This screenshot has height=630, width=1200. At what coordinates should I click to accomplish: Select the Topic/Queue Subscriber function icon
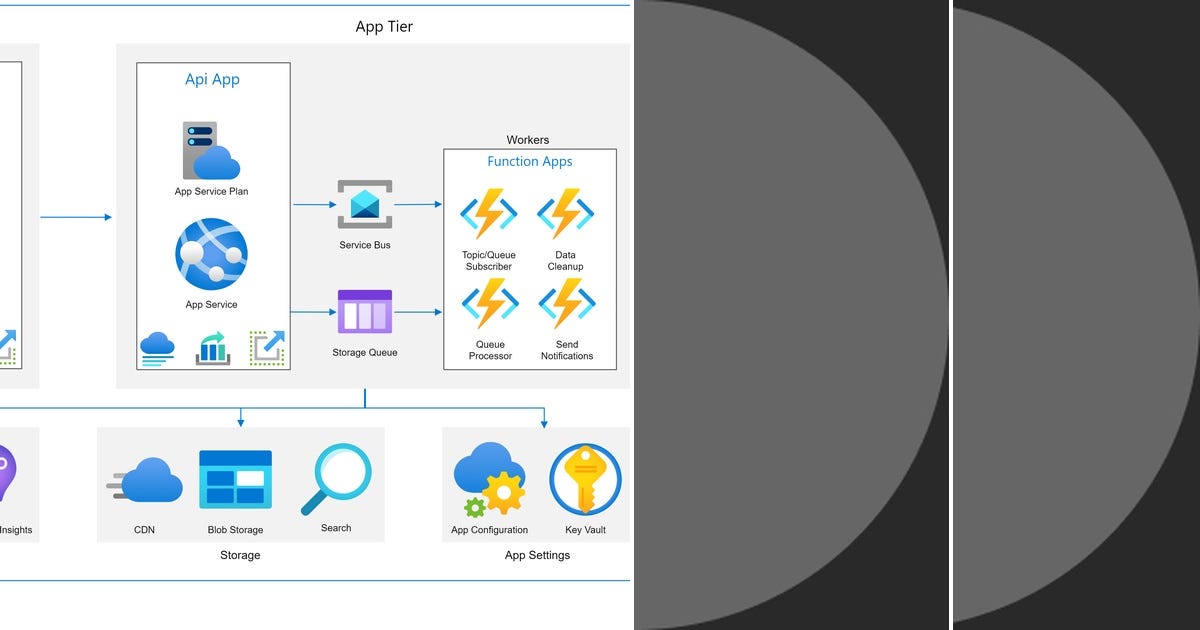[489, 213]
